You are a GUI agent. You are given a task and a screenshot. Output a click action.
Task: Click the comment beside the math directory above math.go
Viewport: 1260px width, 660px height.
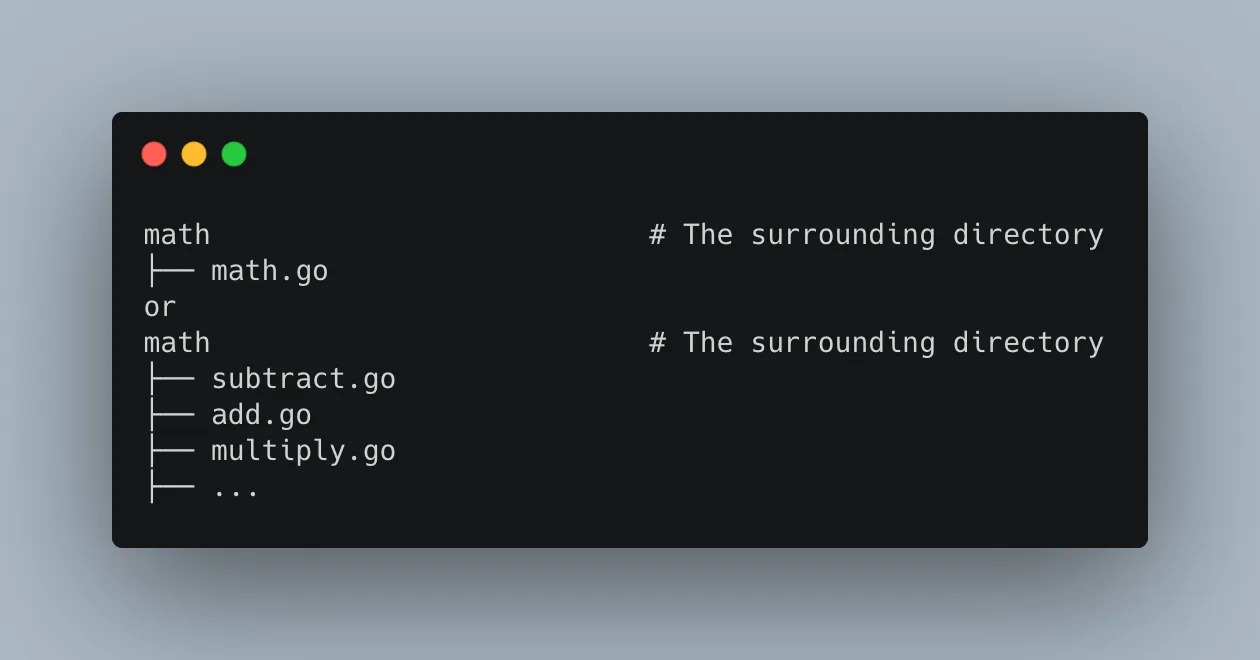pyautogui.click(x=876, y=235)
